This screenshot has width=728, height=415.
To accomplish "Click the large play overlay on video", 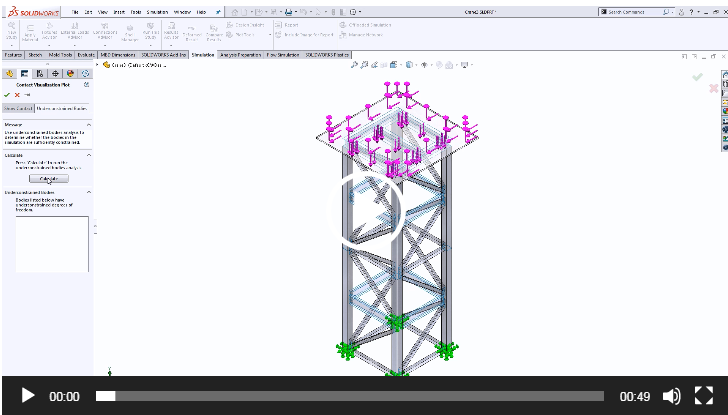I will pos(364,208).
